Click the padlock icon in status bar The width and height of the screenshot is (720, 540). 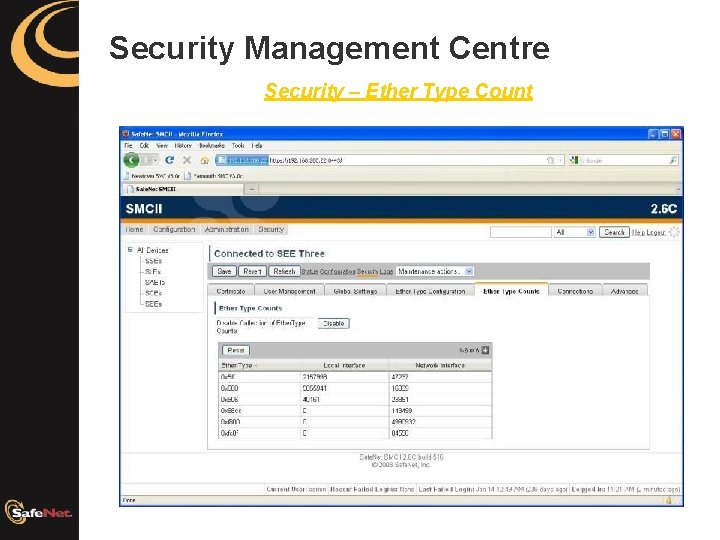click(x=669, y=500)
